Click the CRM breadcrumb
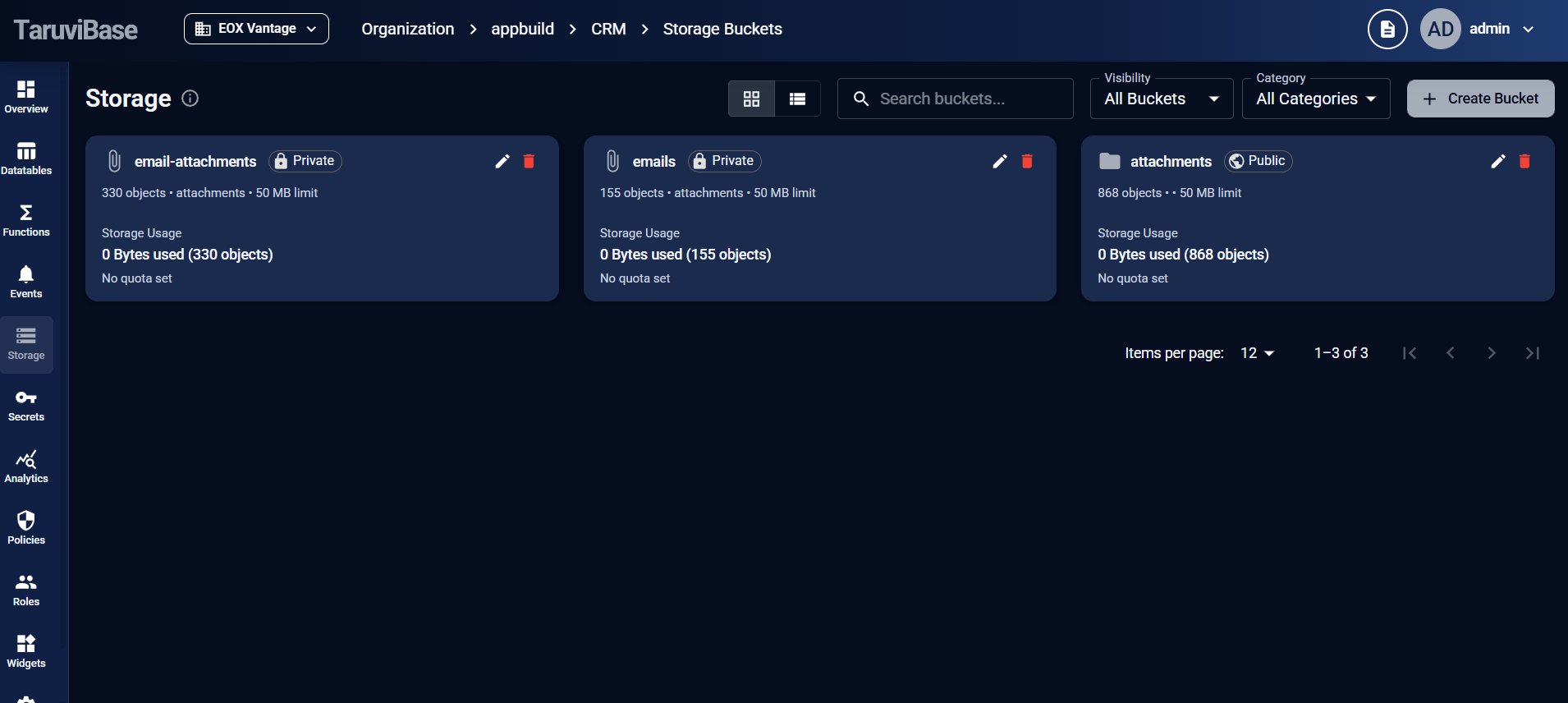Image resolution: width=1568 pixels, height=703 pixels. point(608,29)
